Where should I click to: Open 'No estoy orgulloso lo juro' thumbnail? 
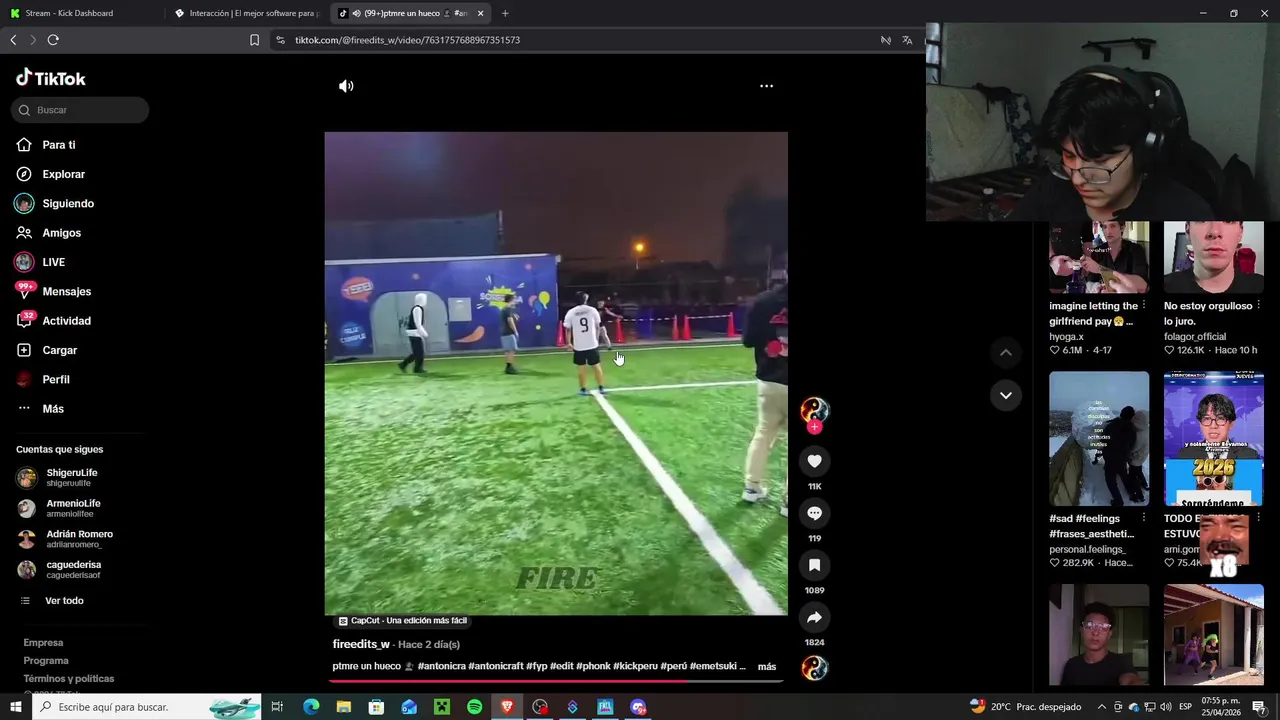pyautogui.click(x=1214, y=258)
